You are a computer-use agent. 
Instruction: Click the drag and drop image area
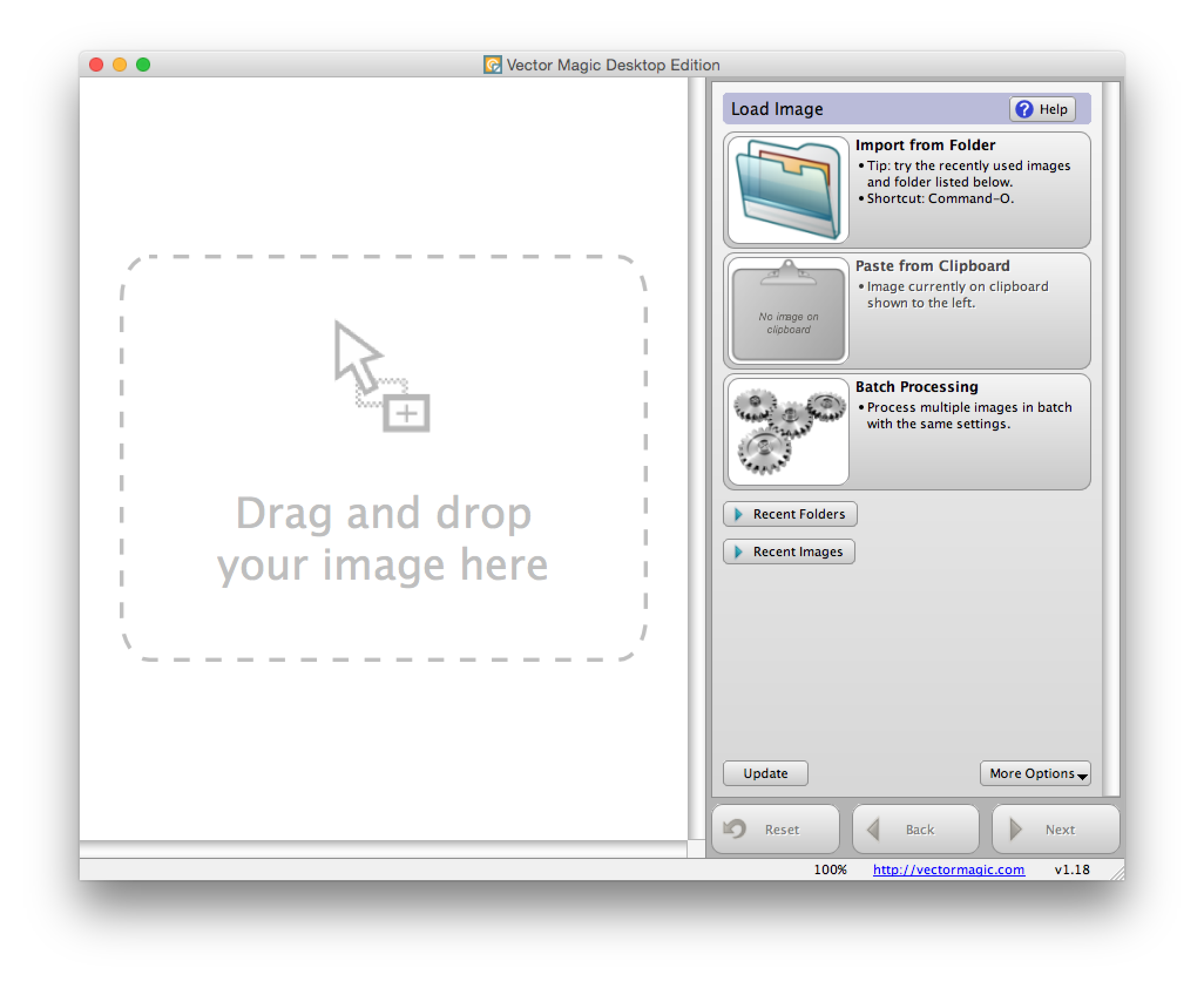[x=384, y=458]
